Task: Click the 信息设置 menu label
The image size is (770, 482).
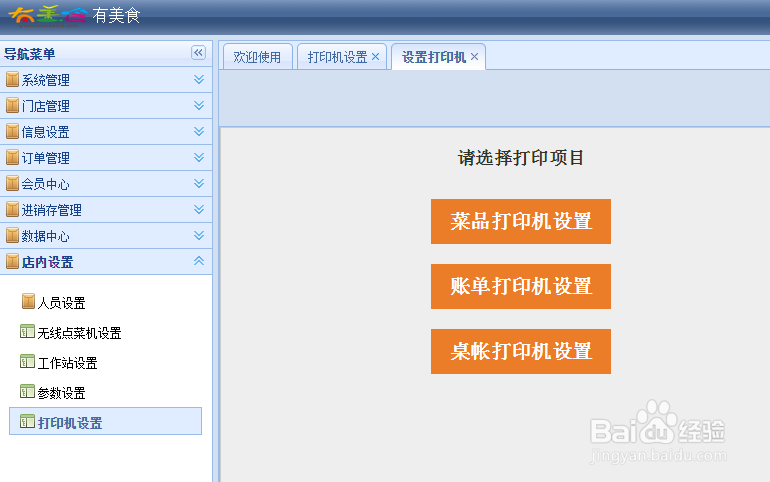Action: click(45, 132)
